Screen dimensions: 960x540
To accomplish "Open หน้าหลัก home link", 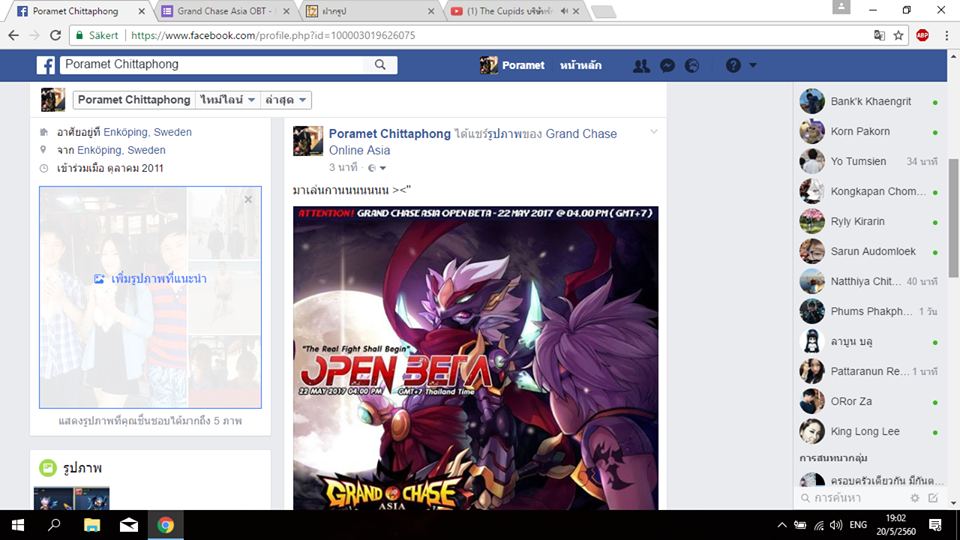I will coord(580,65).
